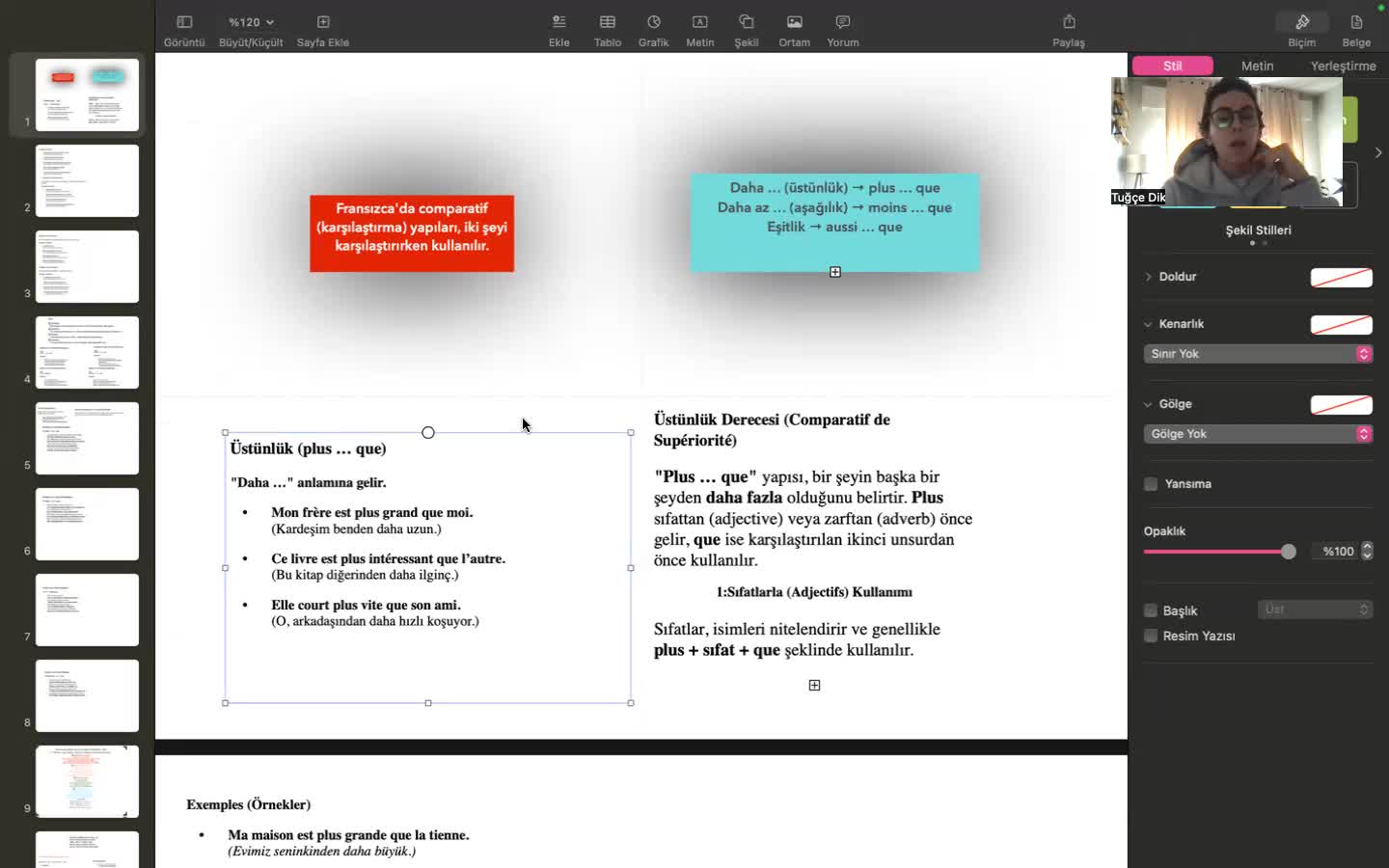Image resolution: width=1389 pixels, height=868 pixels.
Task: Click the Tuğçe Dik webcam video overlay
Action: (1227, 142)
